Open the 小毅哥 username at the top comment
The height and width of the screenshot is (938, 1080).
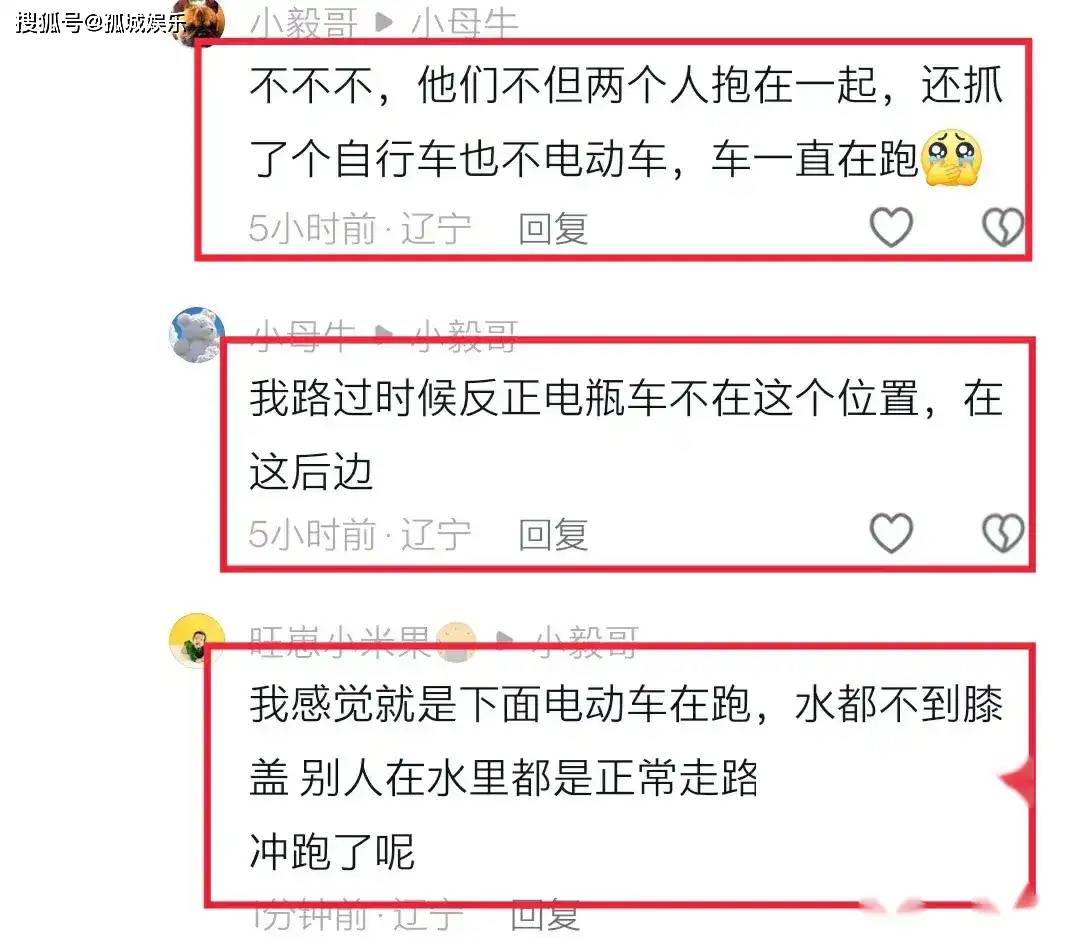(x=304, y=23)
